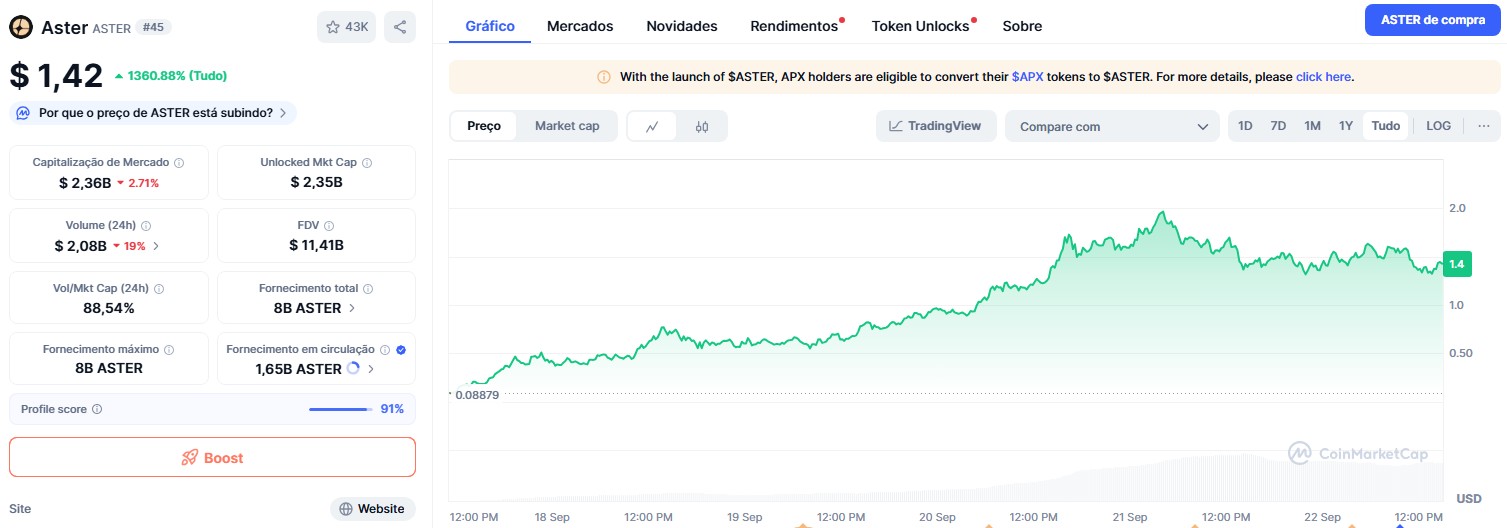Open 'Por que o preço de ASTER está subindo?'
The height and width of the screenshot is (528, 1507).
[x=155, y=113]
